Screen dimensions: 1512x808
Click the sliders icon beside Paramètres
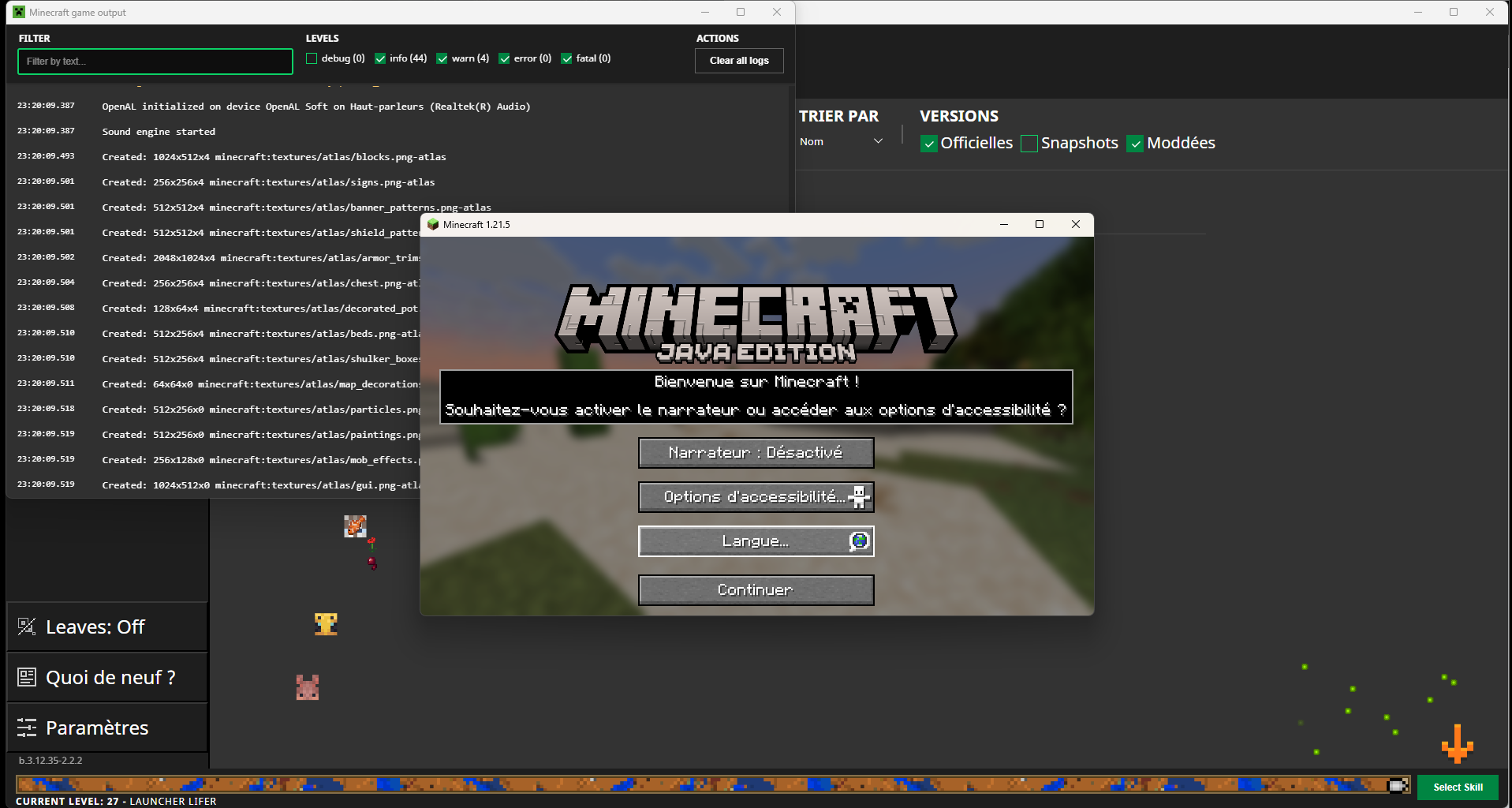(27, 728)
